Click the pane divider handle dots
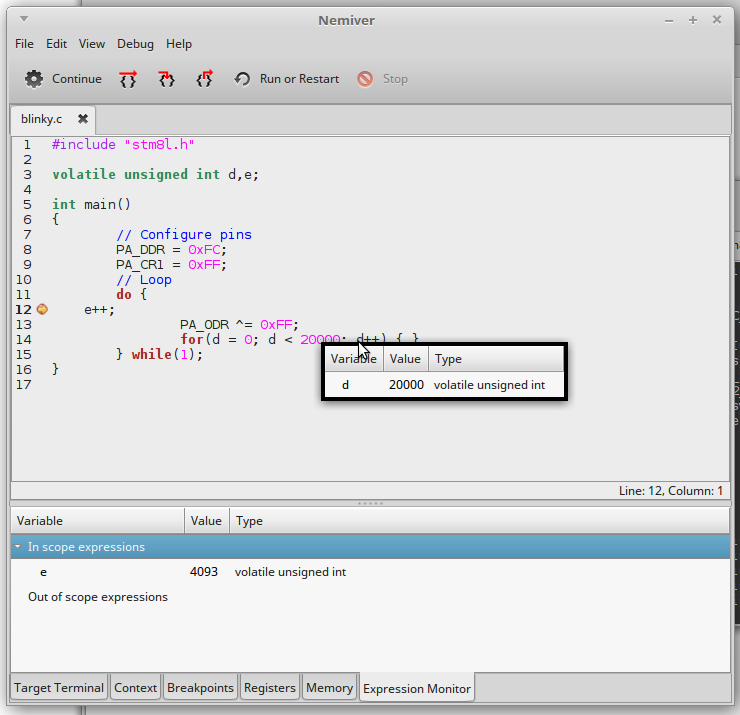 [x=370, y=504]
